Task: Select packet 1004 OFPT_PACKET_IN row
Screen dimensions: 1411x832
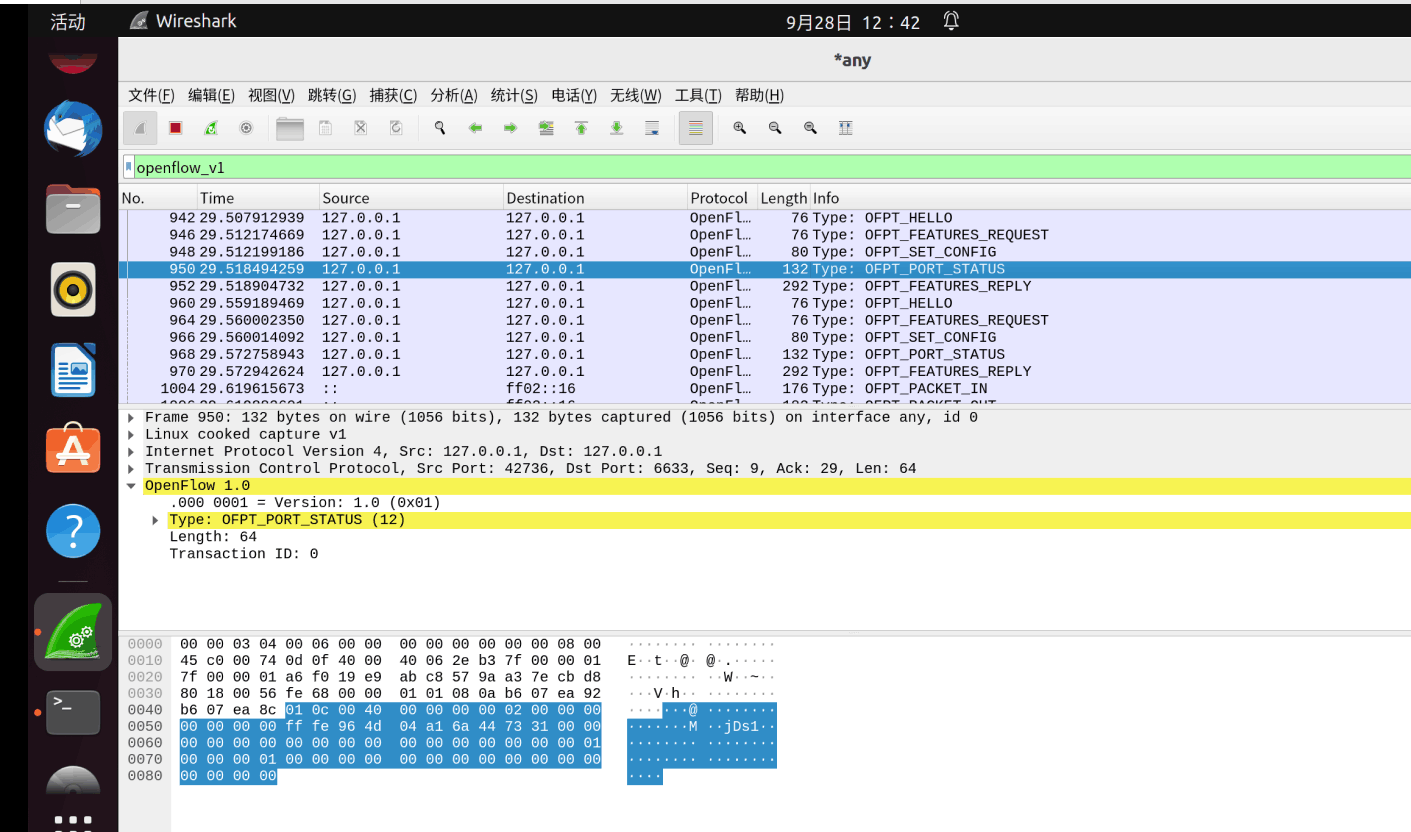Action: pyautogui.click(x=764, y=388)
